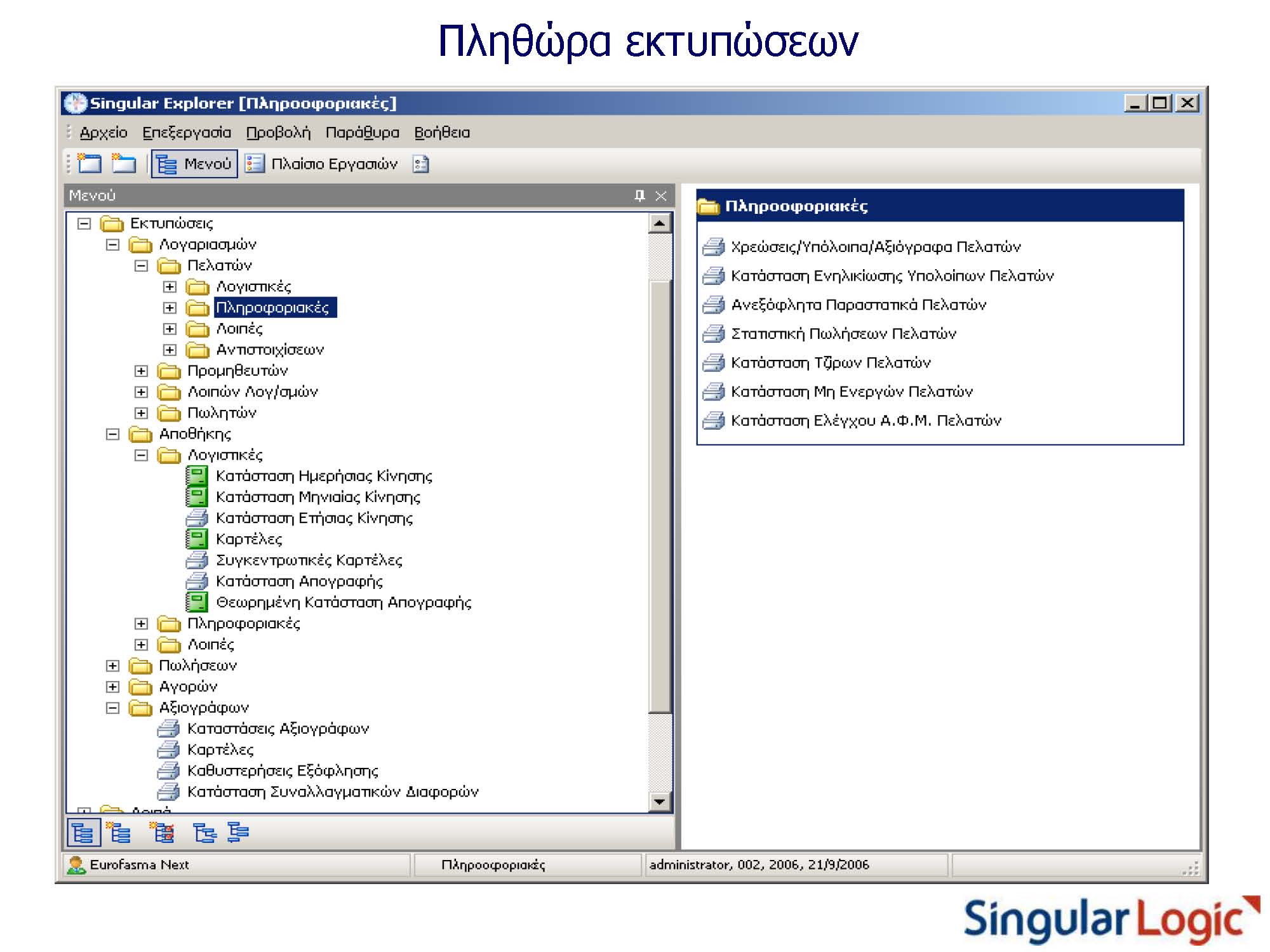Click the third tree icon with red marker
The width and height of the screenshot is (1270, 952).
[162, 833]
